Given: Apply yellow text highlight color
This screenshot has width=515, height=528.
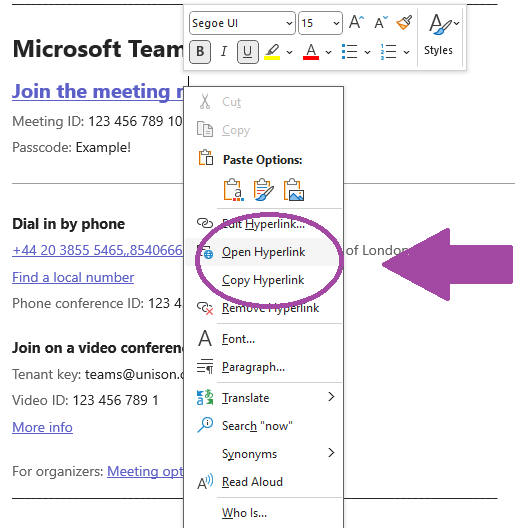Looking at the screenshot, I should (272, 52).
